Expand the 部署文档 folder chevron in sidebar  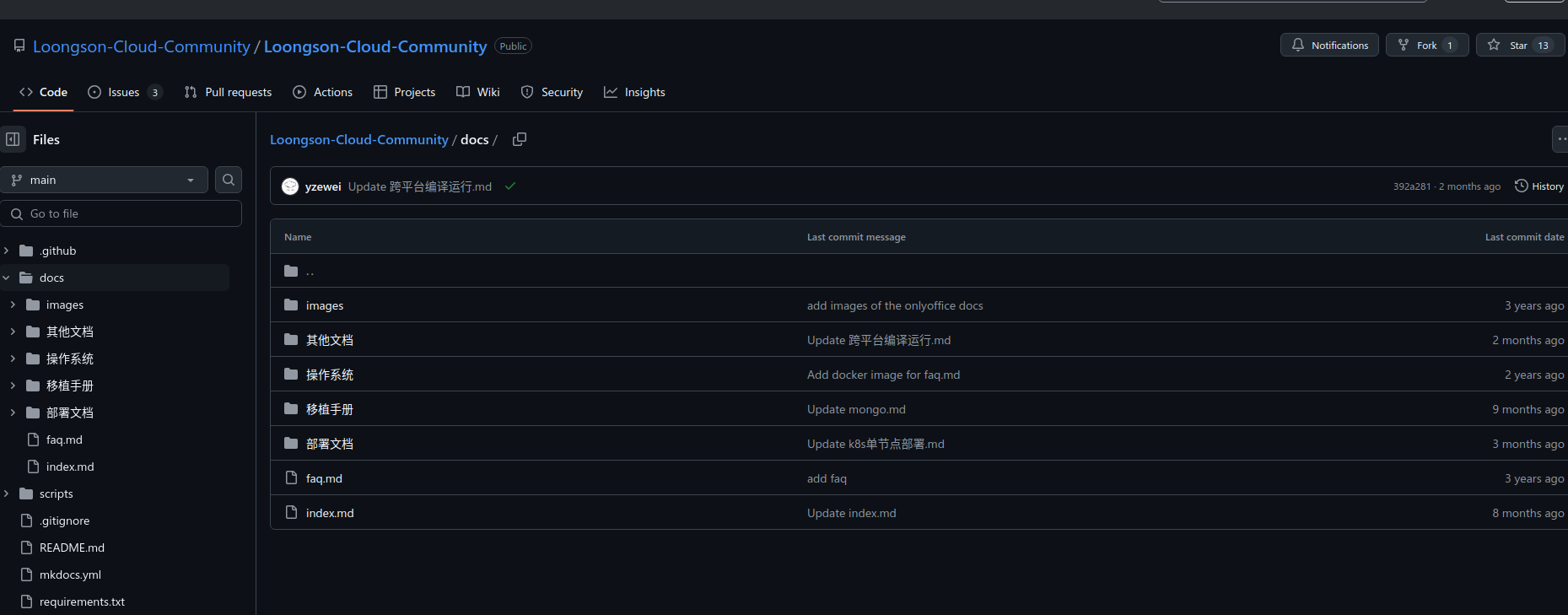pyautogui.click(x=13, y=413)
